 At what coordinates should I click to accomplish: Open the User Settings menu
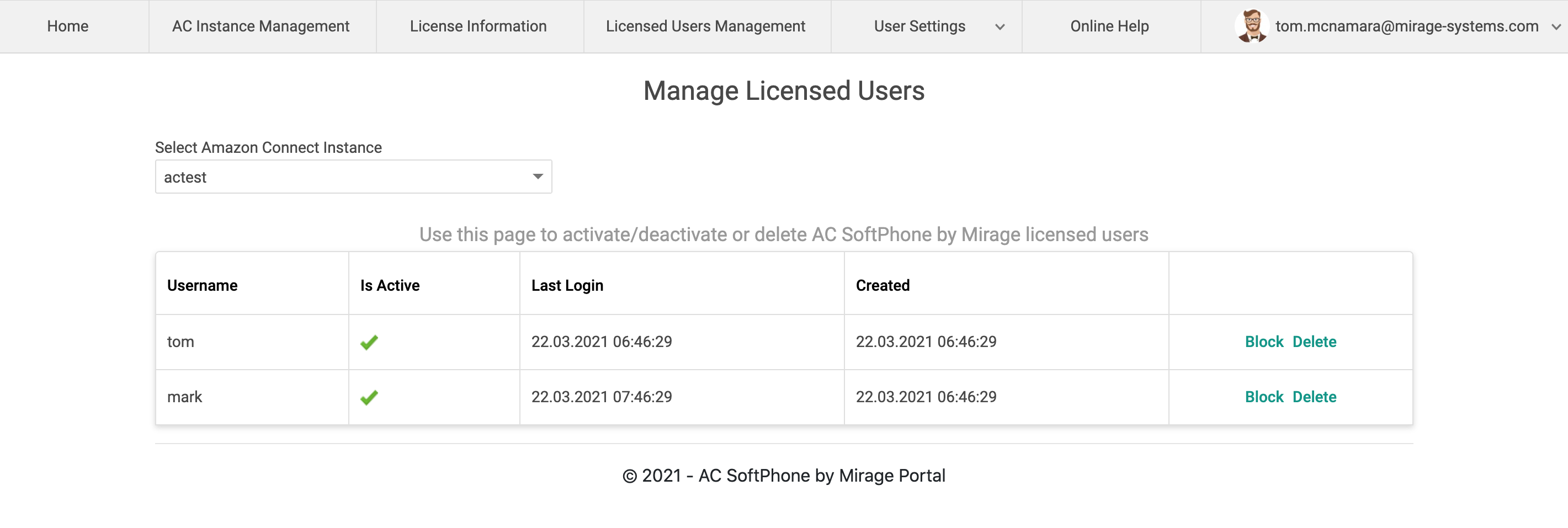919,26
